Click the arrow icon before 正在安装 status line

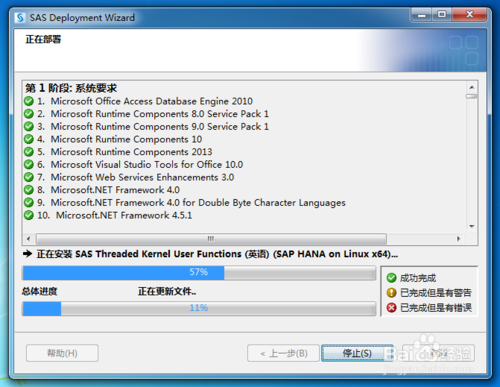click(27, 254)
